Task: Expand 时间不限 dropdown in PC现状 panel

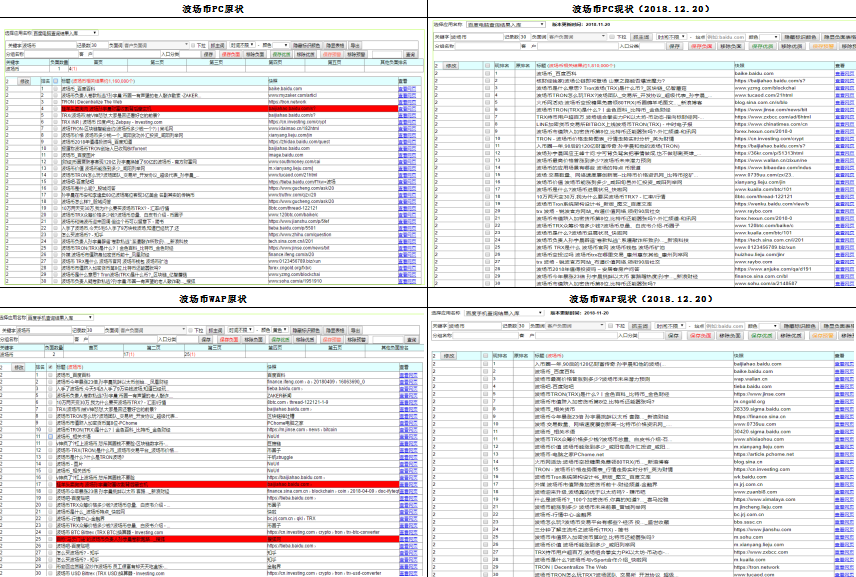Action: point(671,37)
